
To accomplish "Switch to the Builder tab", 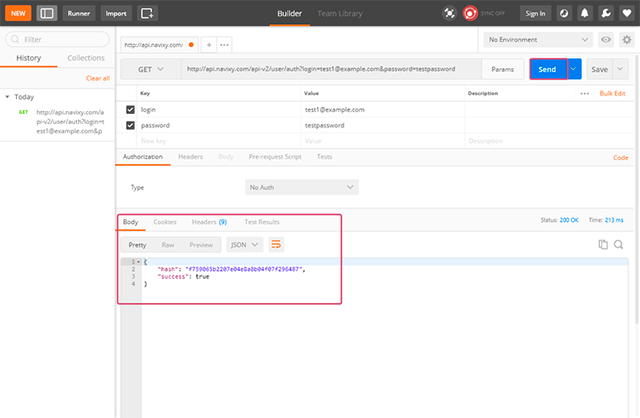I will point(289,13).
